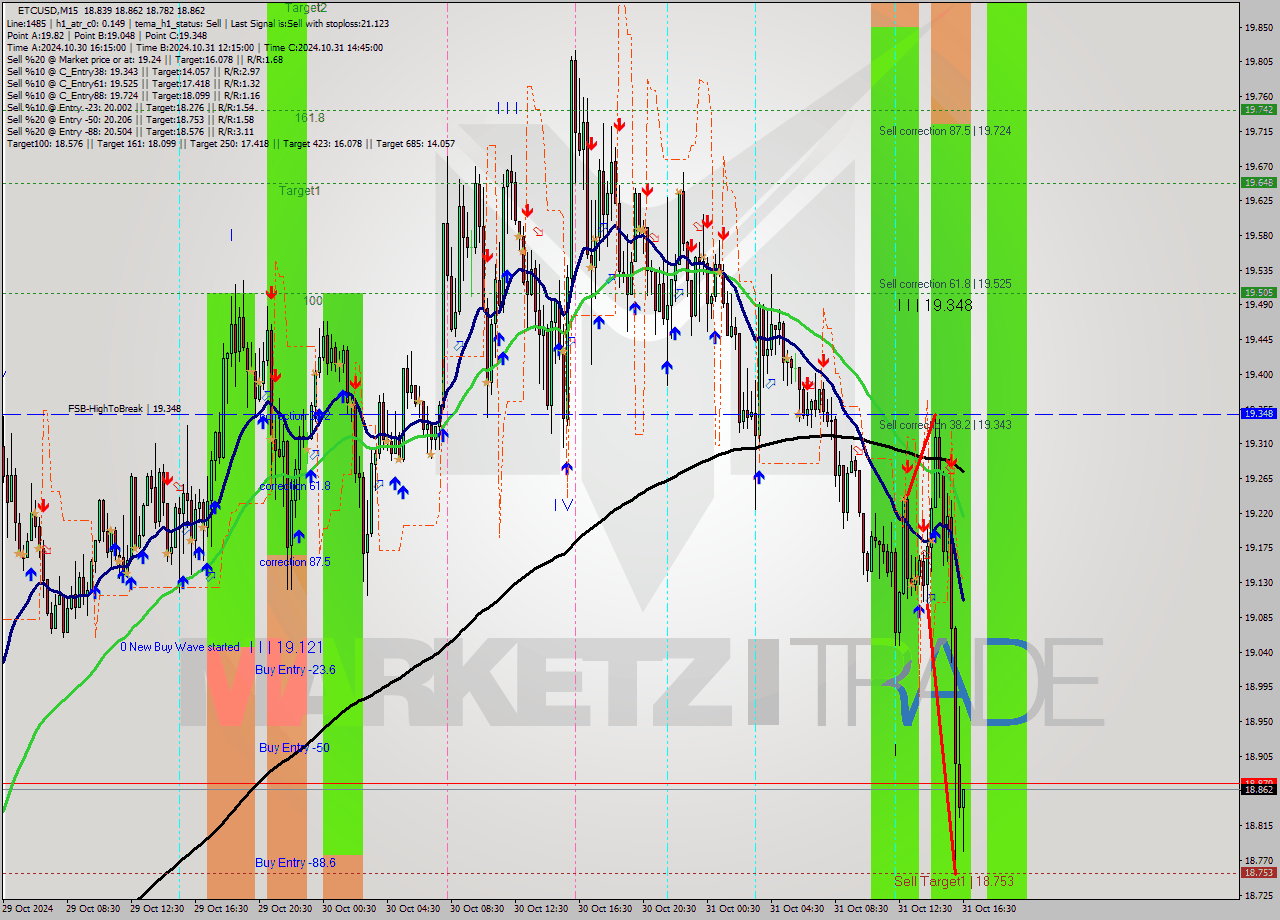Click the large '| | | 19.348' wave label
The image size is (1280, 920).
[x=935, y=305]
